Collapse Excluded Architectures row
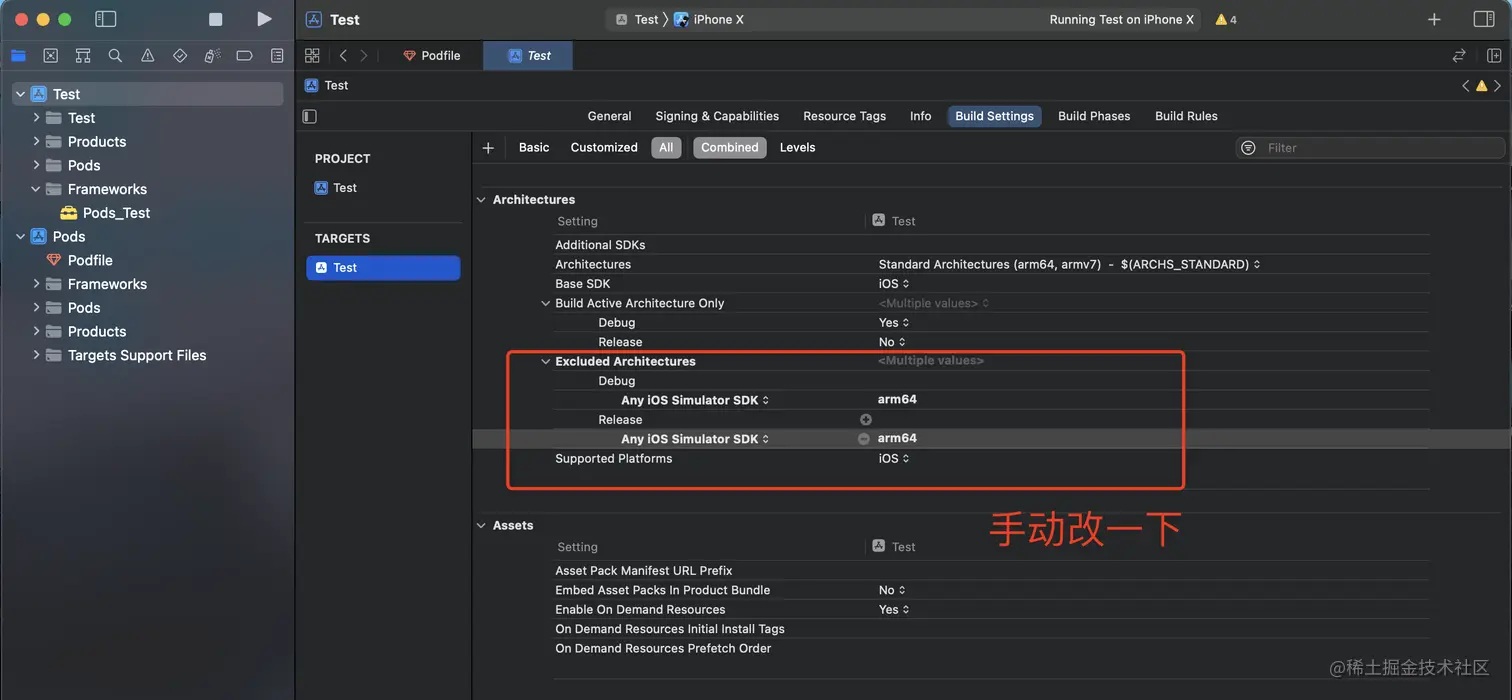The width and height of the screenshot is (1512, 700). 545,362
